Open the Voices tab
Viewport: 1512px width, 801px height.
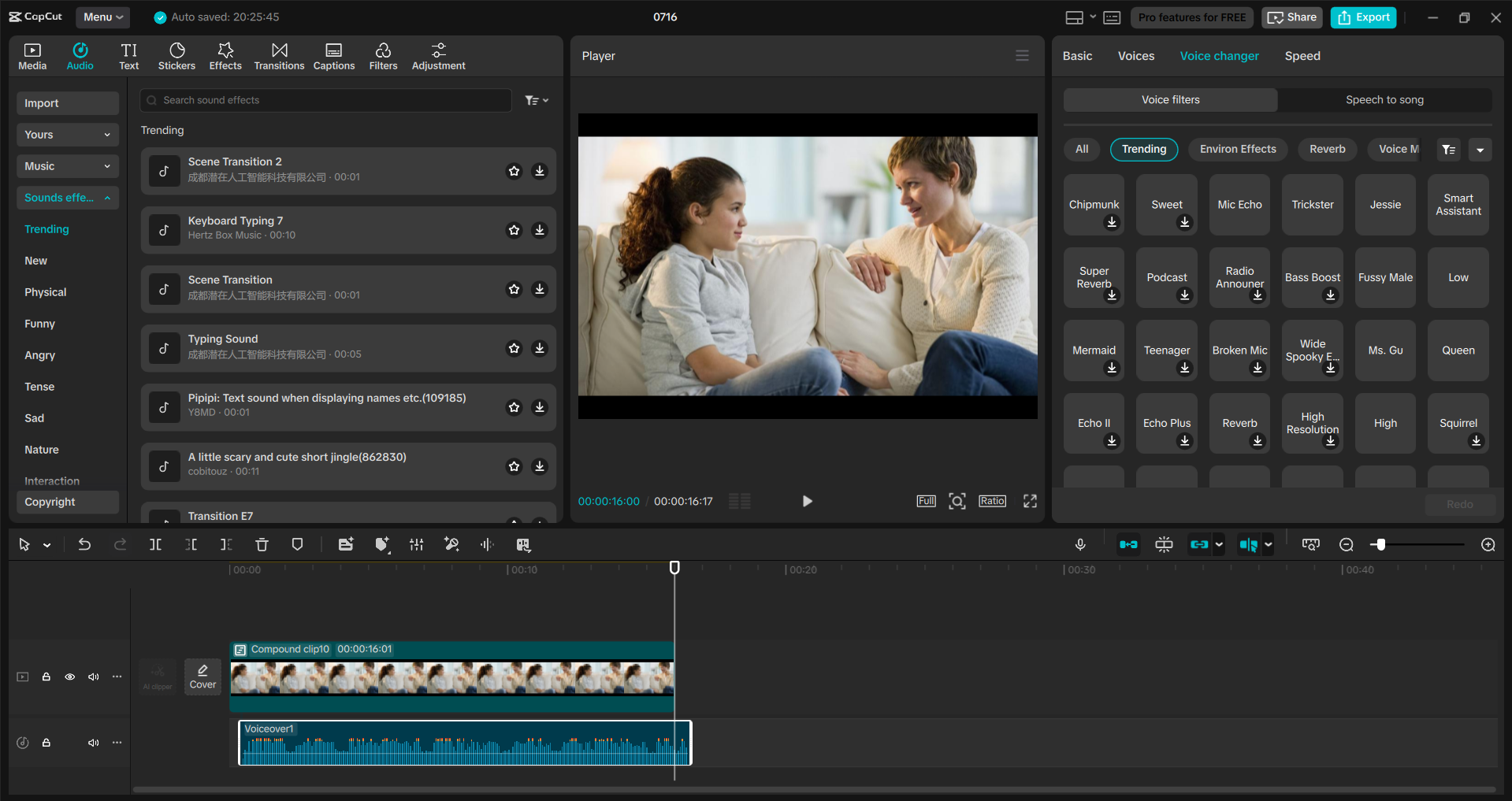point(1135,55)
